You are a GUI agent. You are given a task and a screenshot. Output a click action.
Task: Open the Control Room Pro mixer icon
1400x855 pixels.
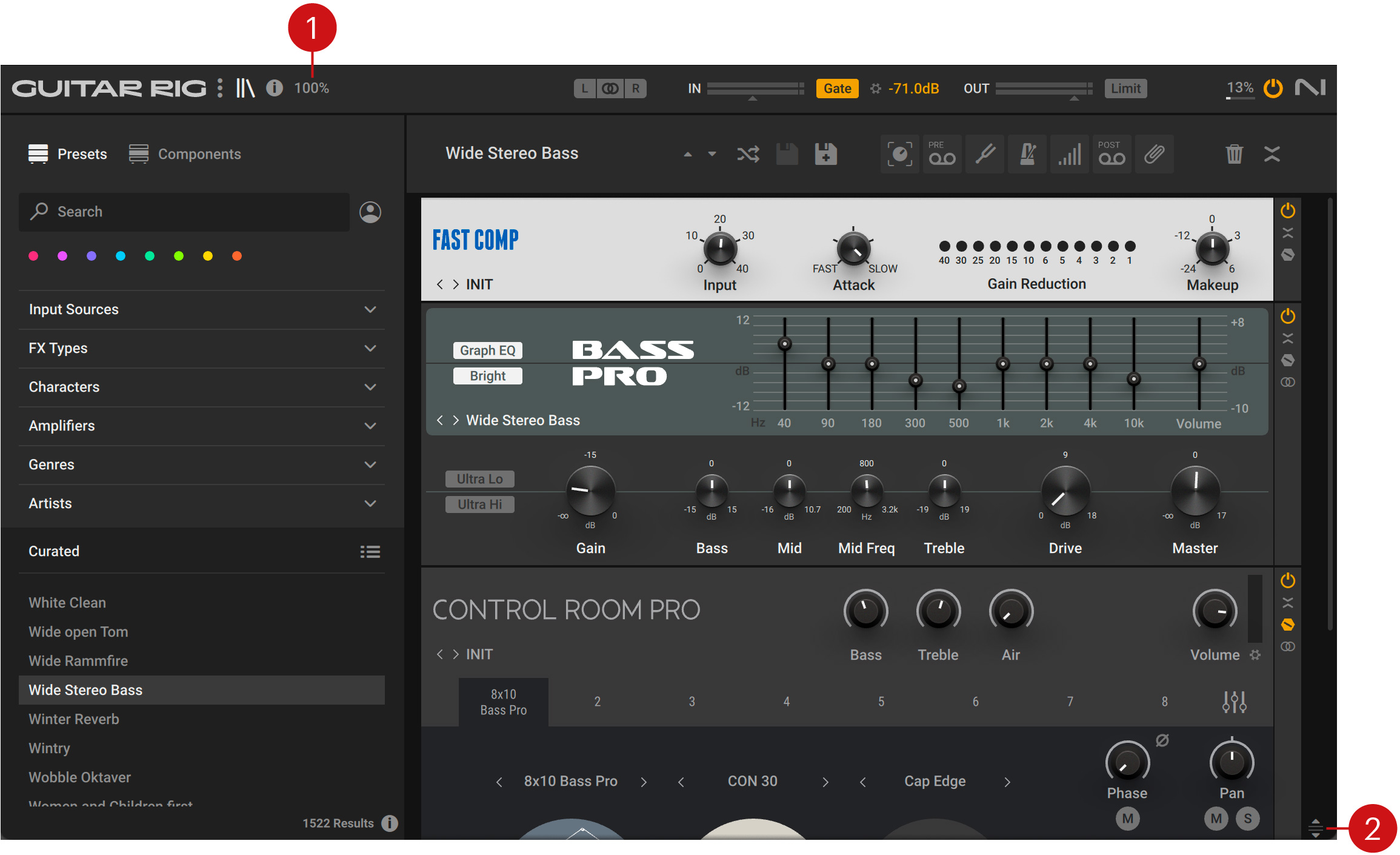pos(1234,702)
